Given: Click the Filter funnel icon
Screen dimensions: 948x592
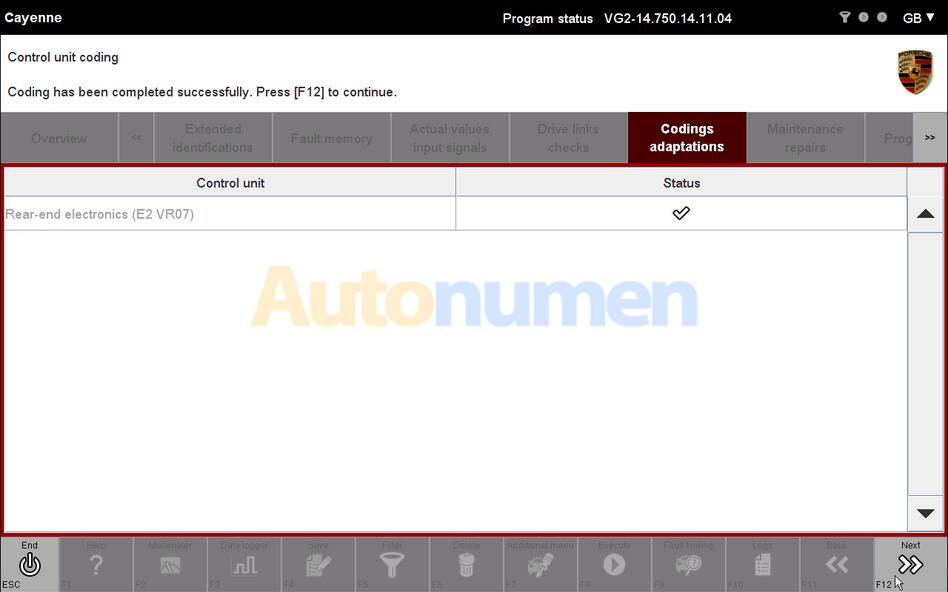Looking at the screenshot, I should (x=392, y=565).
